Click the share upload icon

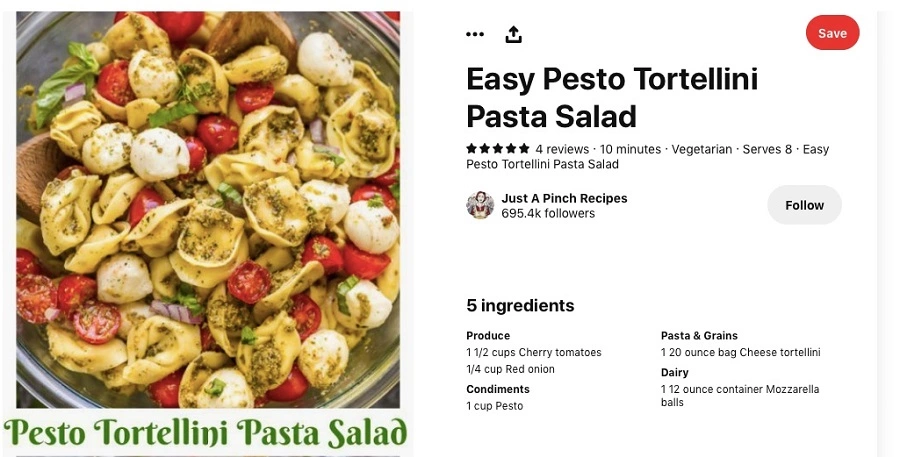(x=513, y=34)
